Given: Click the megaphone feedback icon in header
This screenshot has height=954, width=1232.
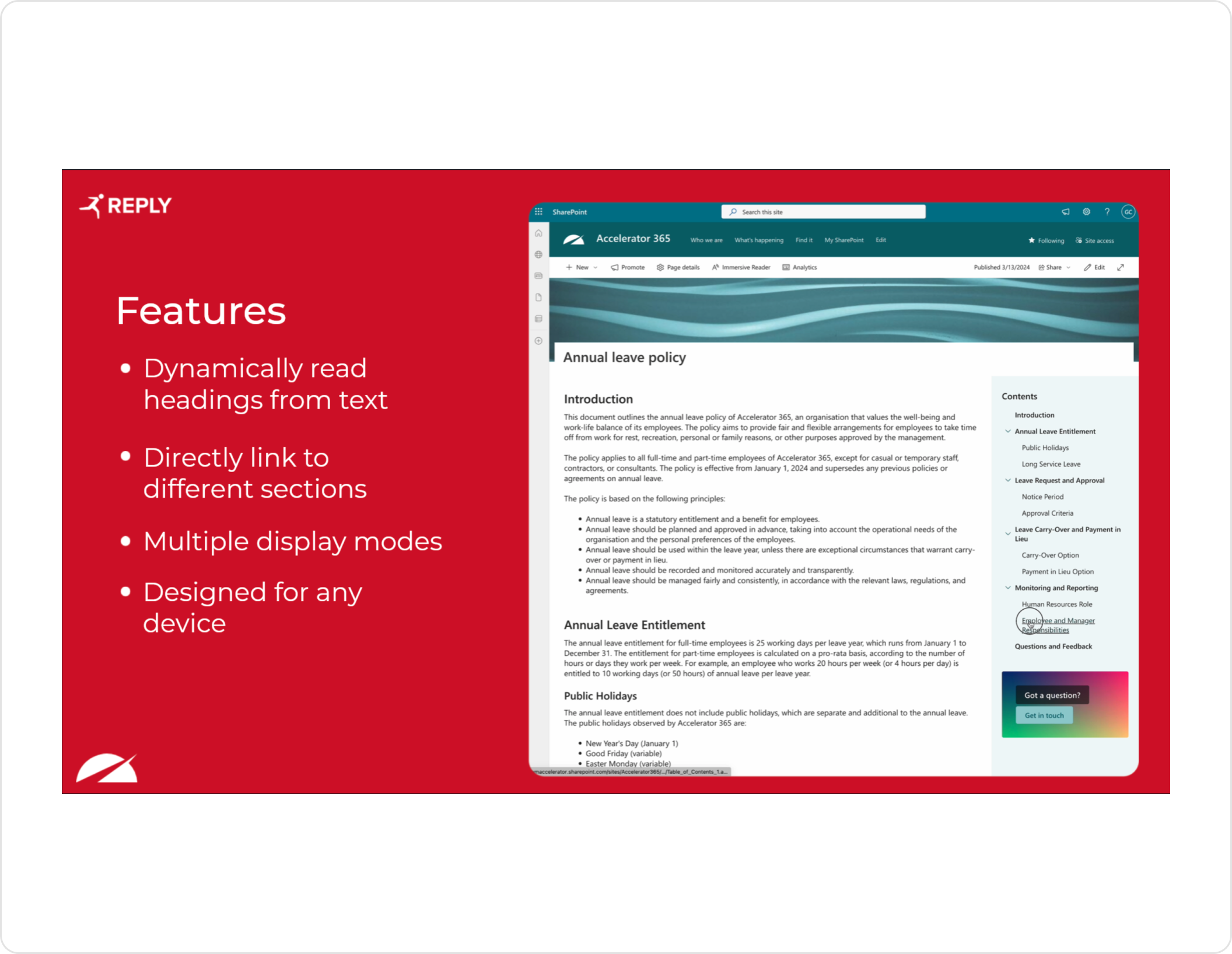Looking at the screenshot, I should (1065, 212).
